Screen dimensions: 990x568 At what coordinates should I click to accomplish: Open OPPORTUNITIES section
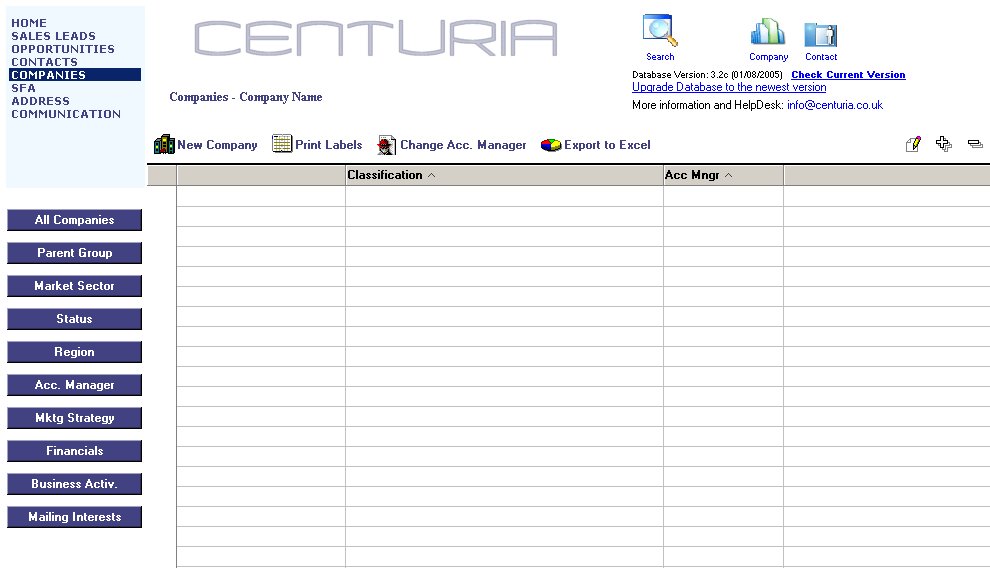[x=63, y=49]
